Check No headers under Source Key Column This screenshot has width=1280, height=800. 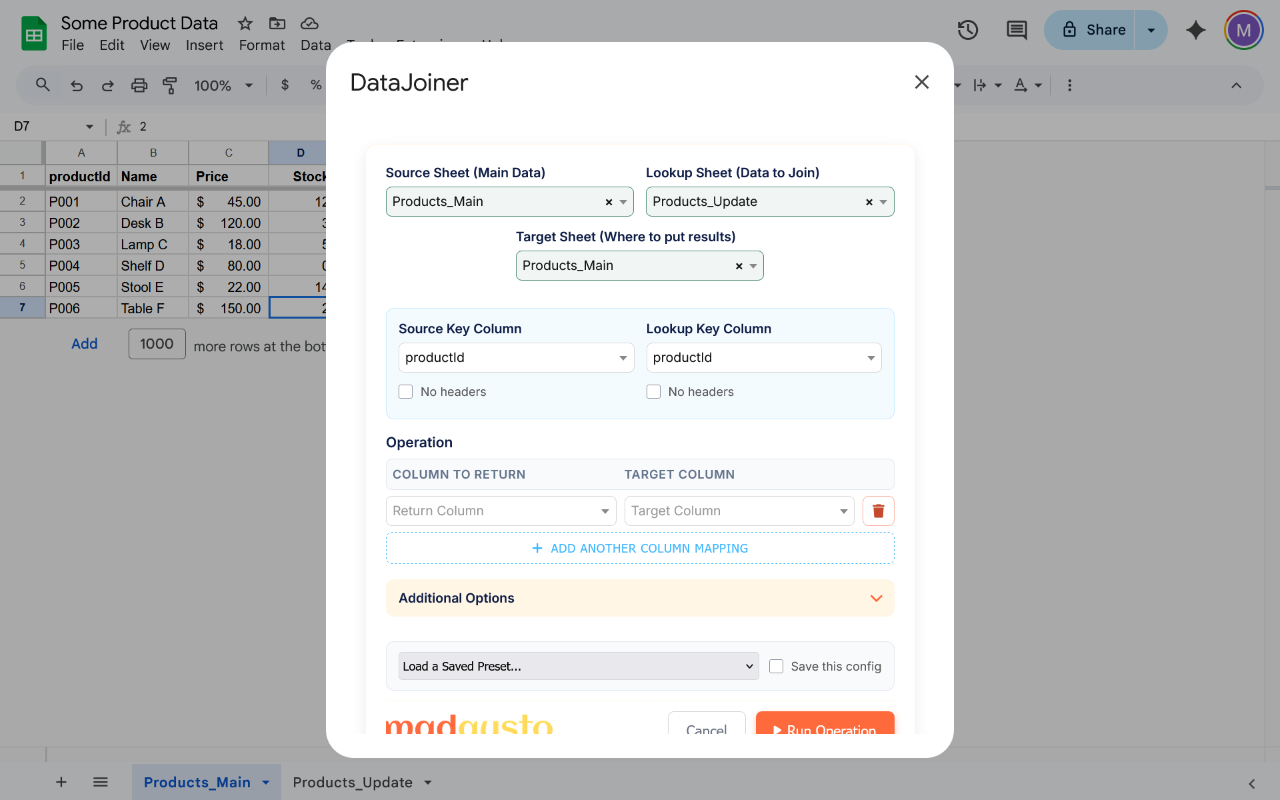(x=406, y=392)
